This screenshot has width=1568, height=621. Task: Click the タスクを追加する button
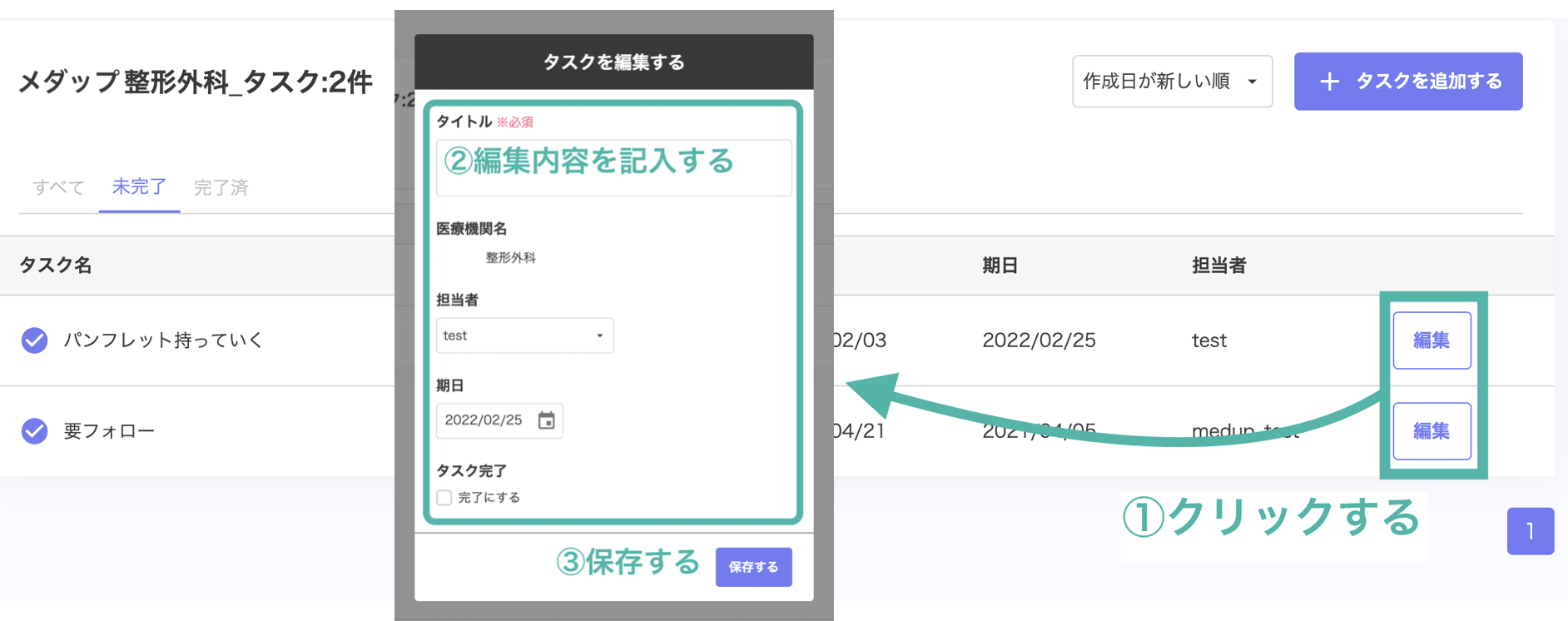(x=1408, y=82)
